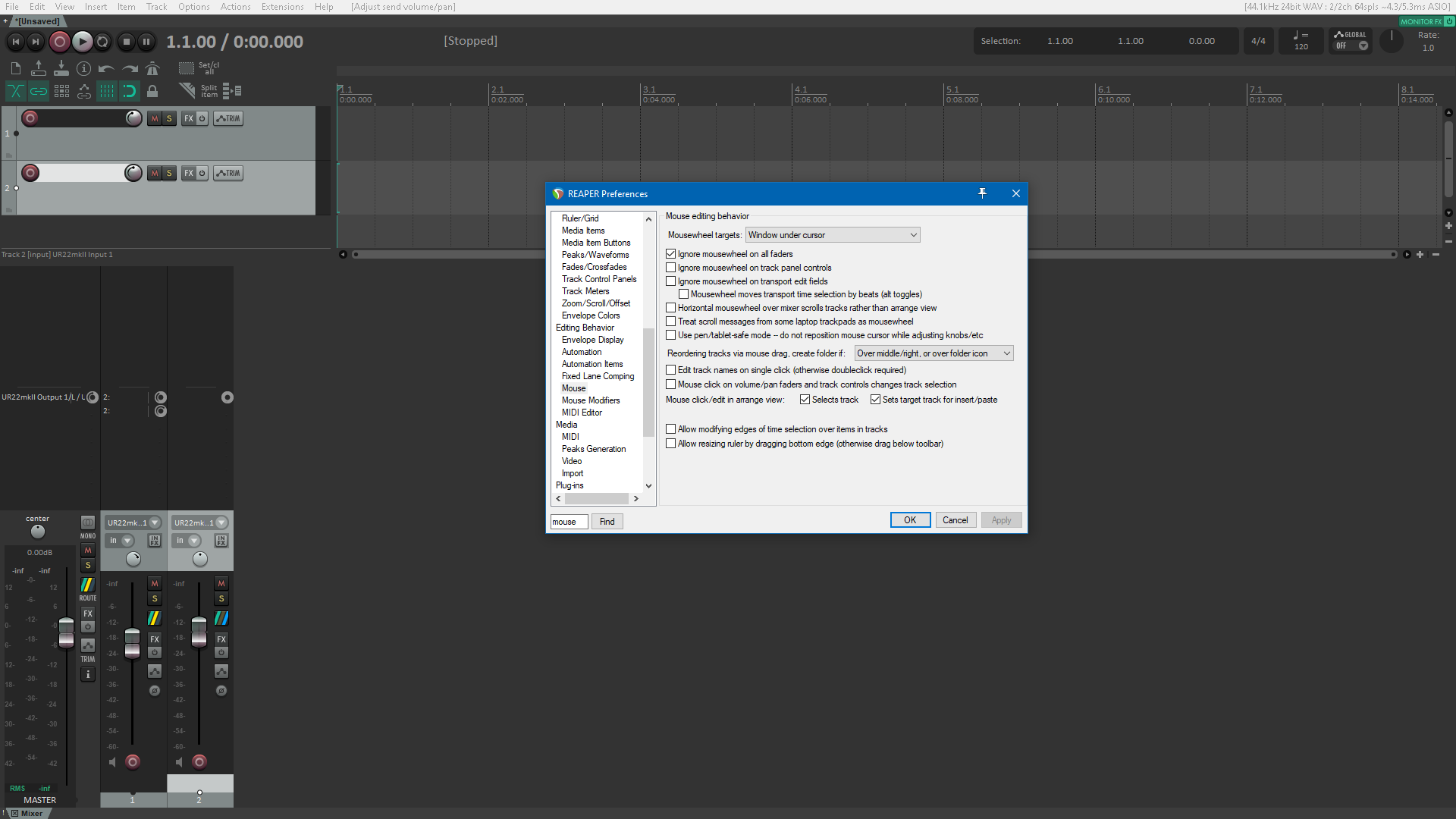Viewport: 1456px width, 819px height.
Task: Click the toolbar undo arrow
Action: 106,69
